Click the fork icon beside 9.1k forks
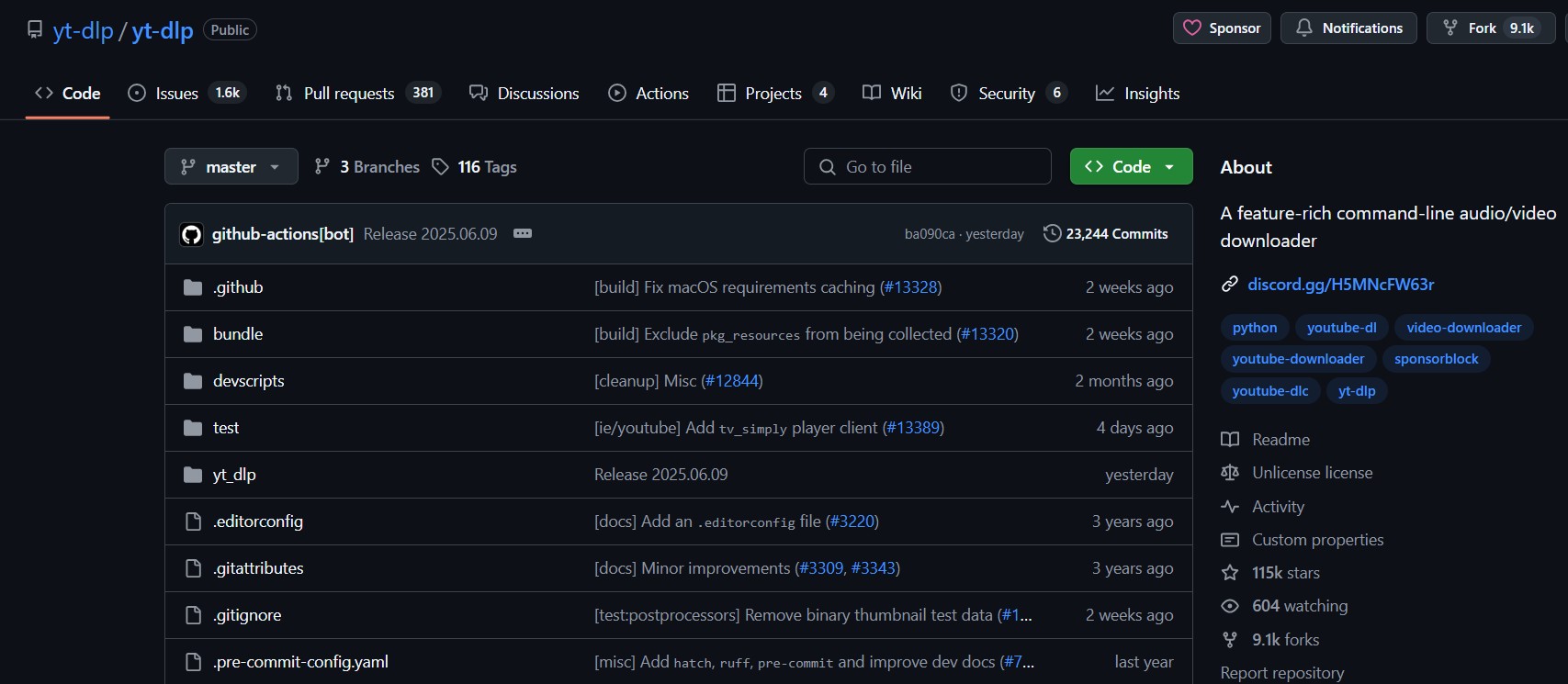Screen dimensions: 1568x684 coord(1230,640)
